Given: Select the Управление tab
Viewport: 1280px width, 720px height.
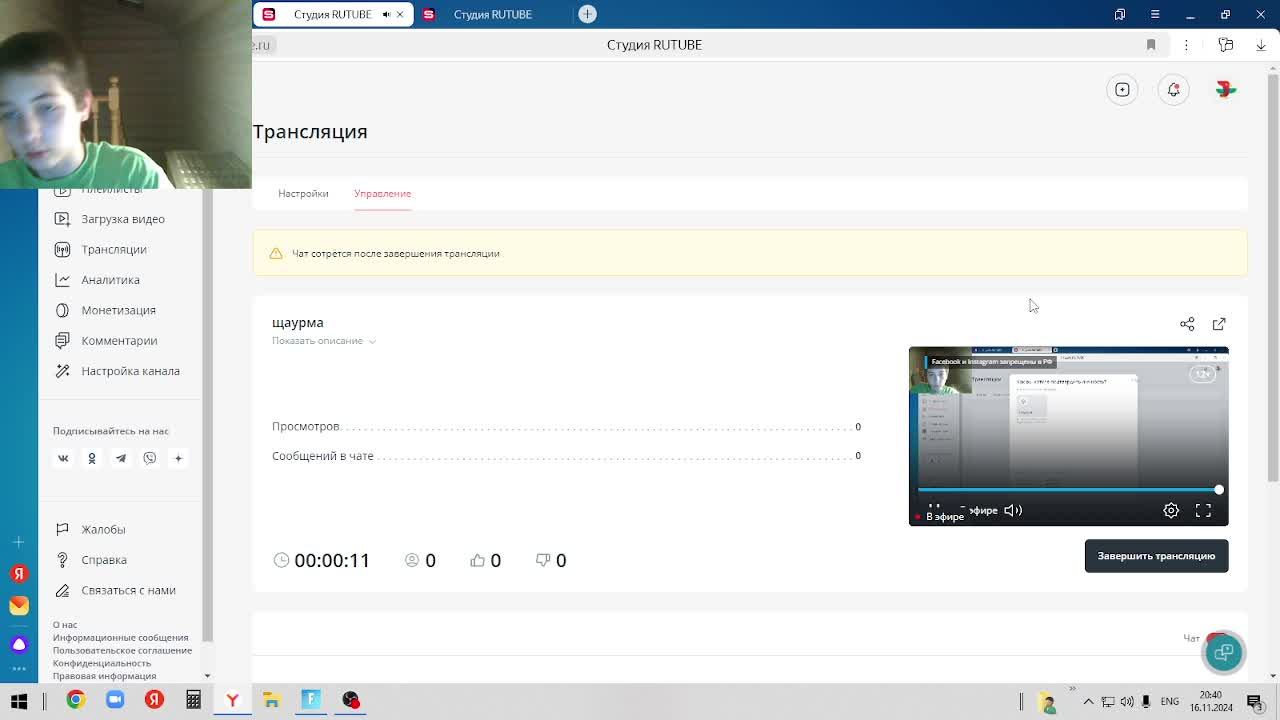Looking at the screenshot, I should tap(382, 193).
